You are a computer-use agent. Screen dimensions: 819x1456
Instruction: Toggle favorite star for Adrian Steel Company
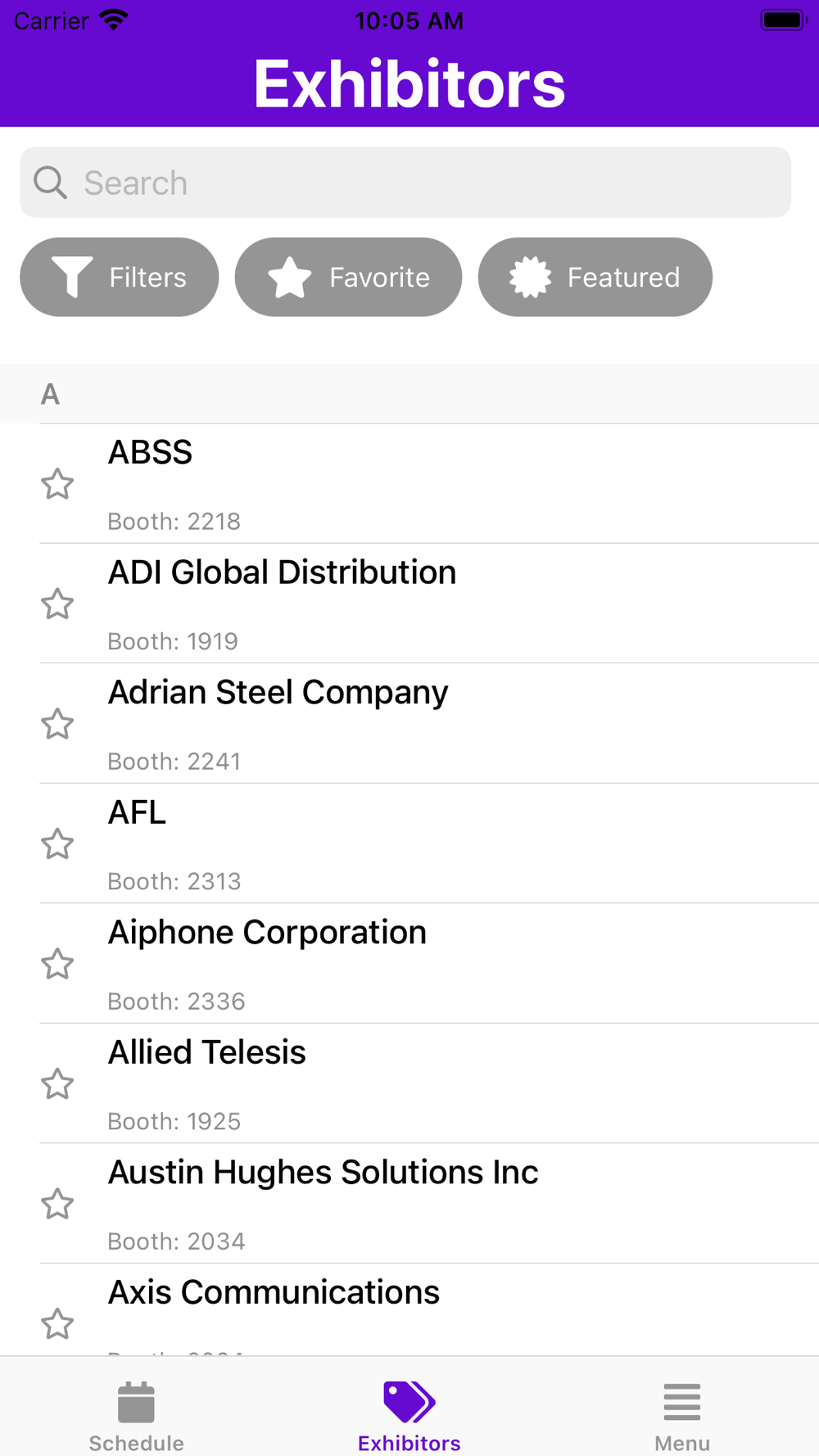click(57, 724)
